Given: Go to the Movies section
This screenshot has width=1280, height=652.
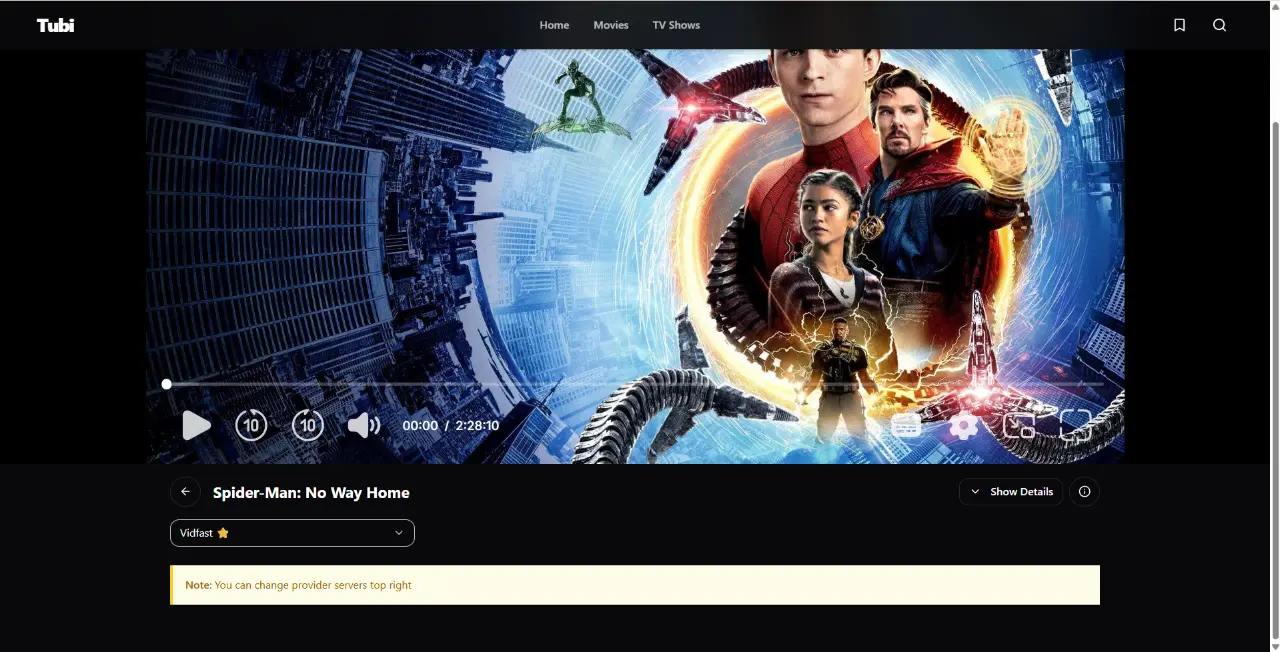Looking at the screenshot, I should coord(611,25).
